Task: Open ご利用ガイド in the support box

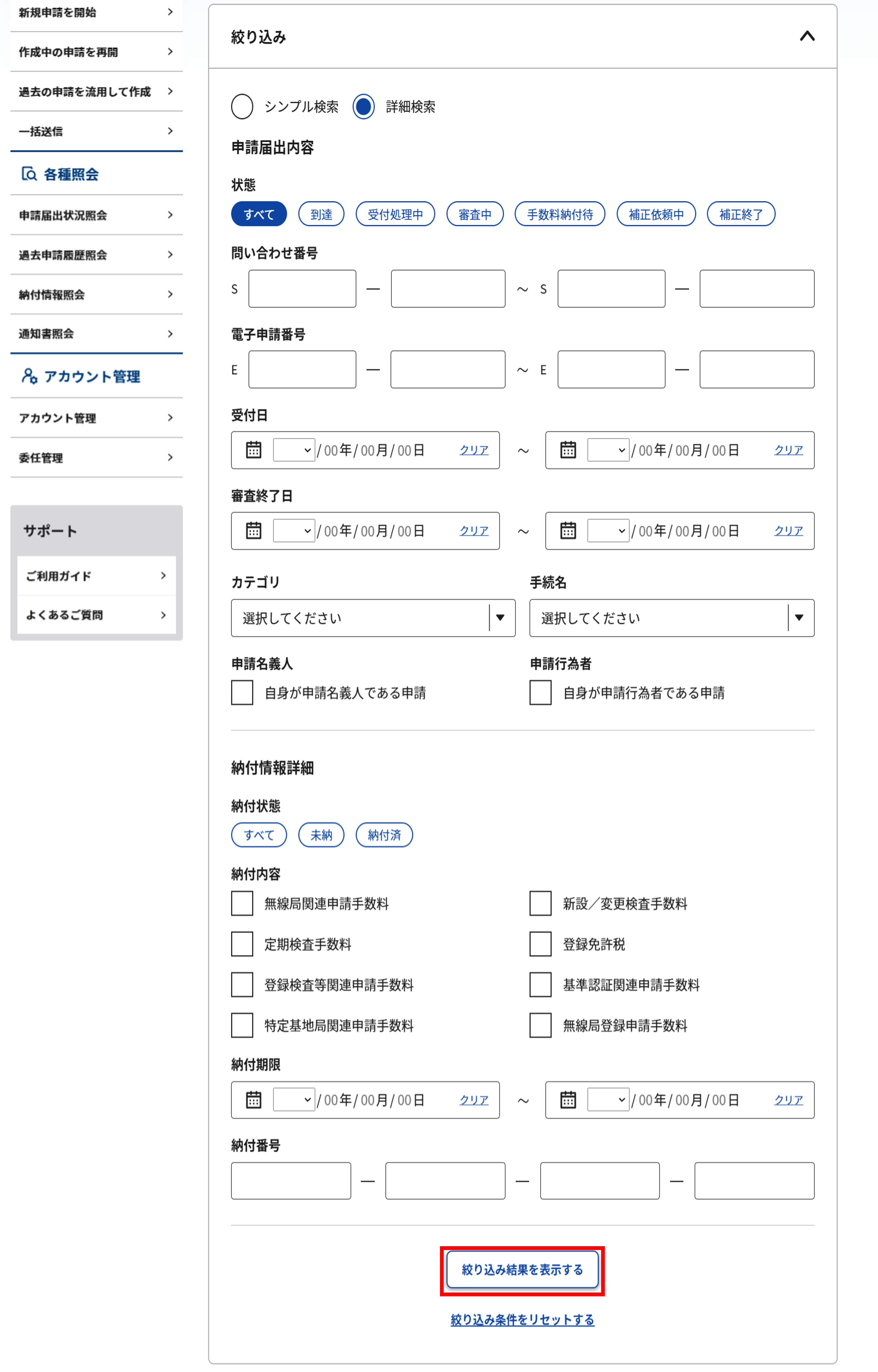Action: [96, 576]
